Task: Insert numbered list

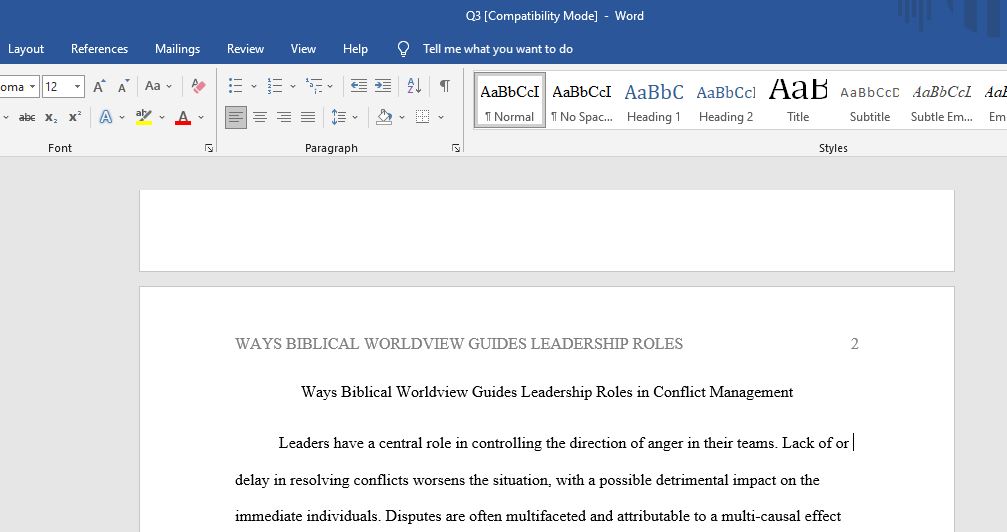Action: (275, 85)
